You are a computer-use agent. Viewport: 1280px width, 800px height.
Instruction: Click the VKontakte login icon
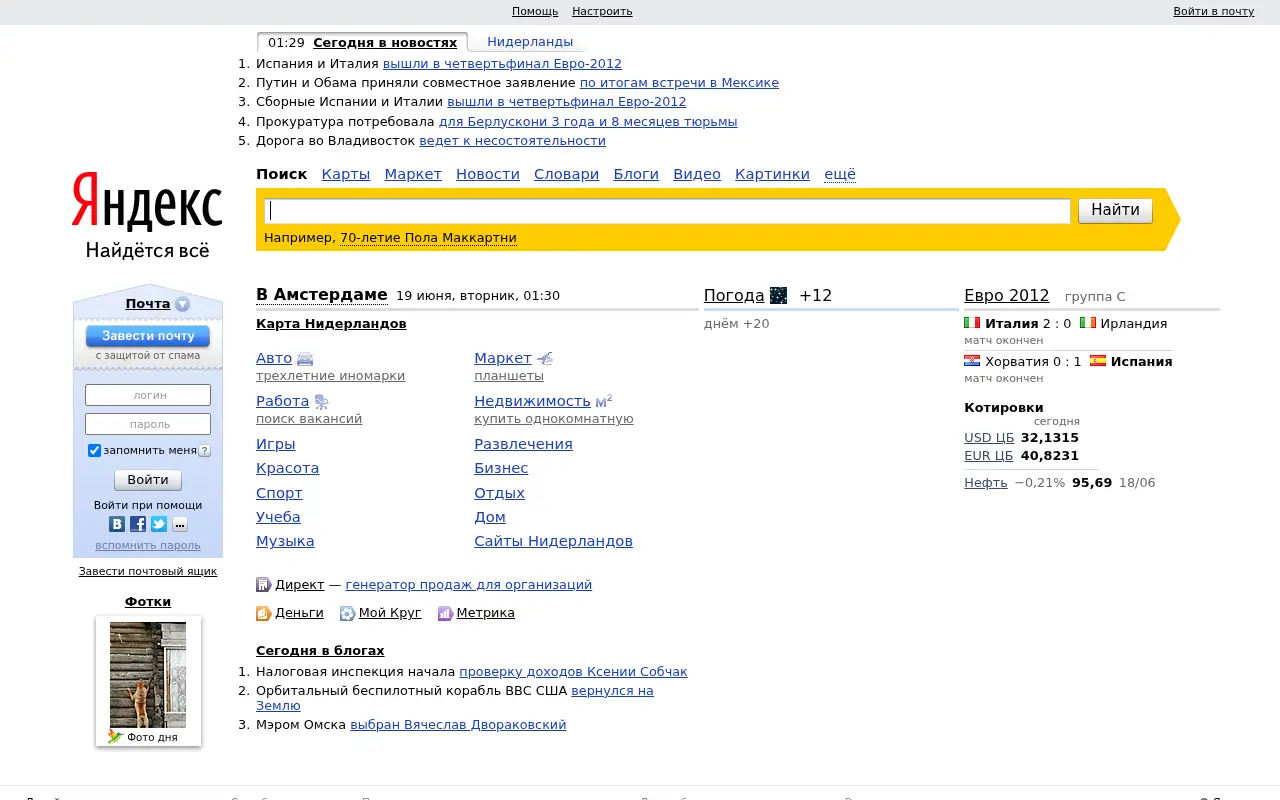coord(117,524)
